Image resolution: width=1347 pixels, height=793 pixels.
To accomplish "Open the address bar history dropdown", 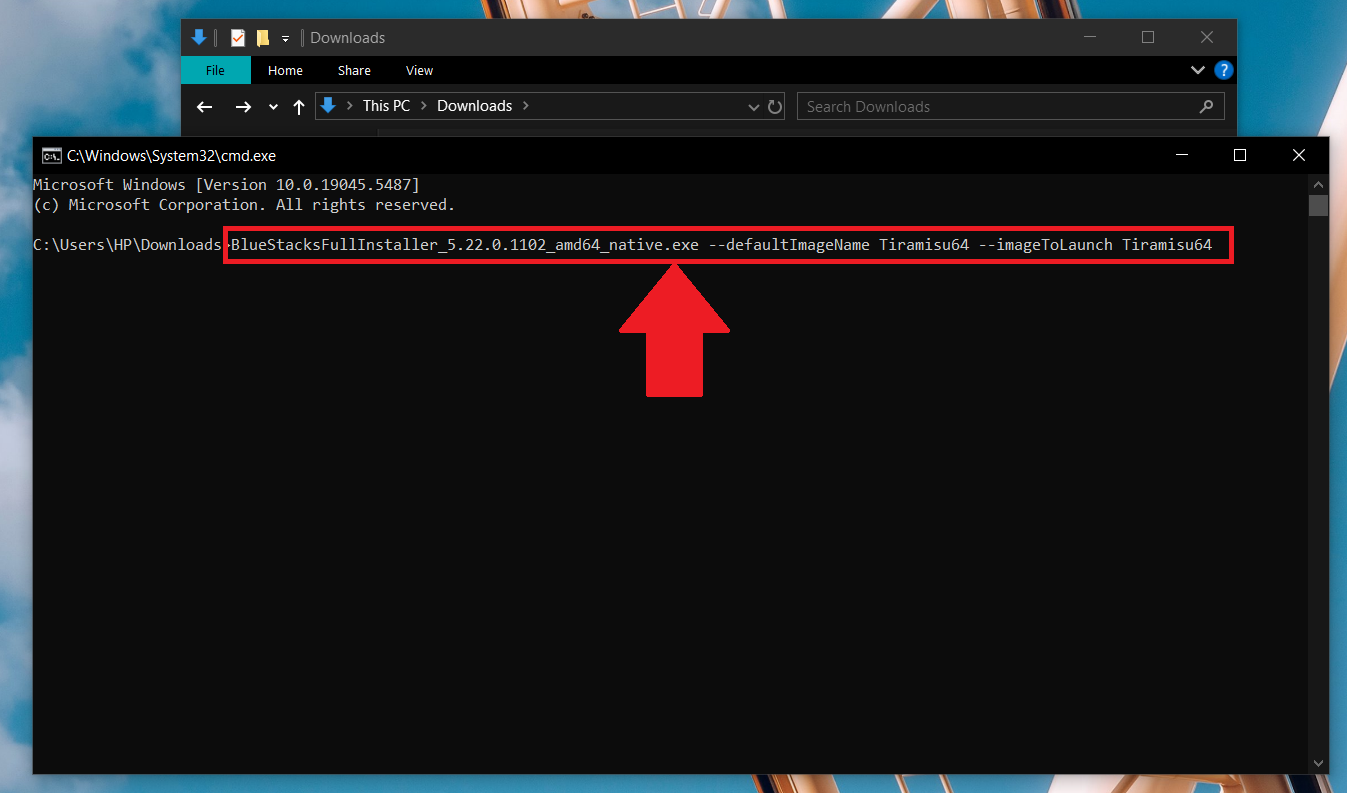I will click(754, 107).
